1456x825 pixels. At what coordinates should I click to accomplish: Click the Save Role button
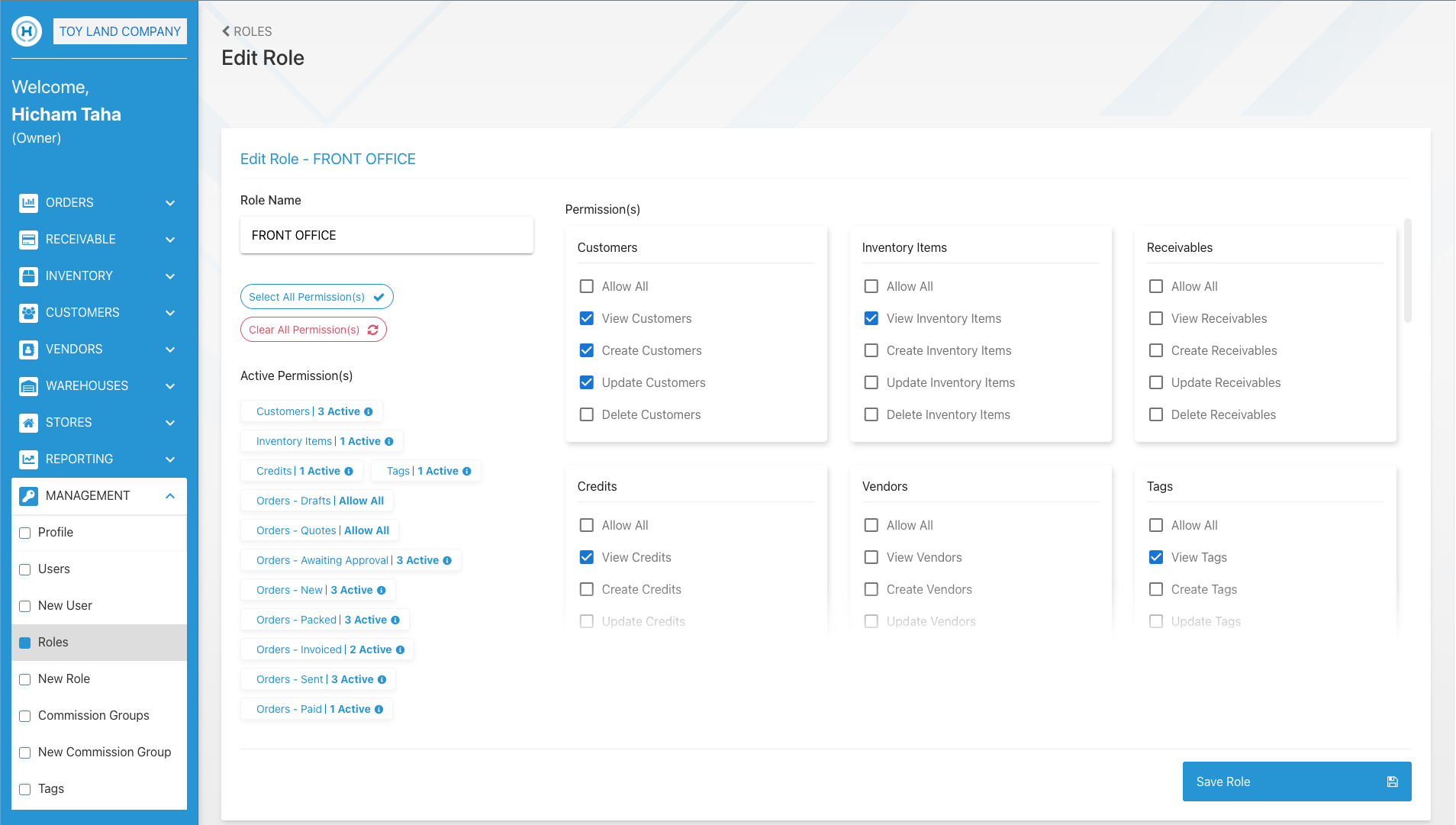[x=1297, y=781]
